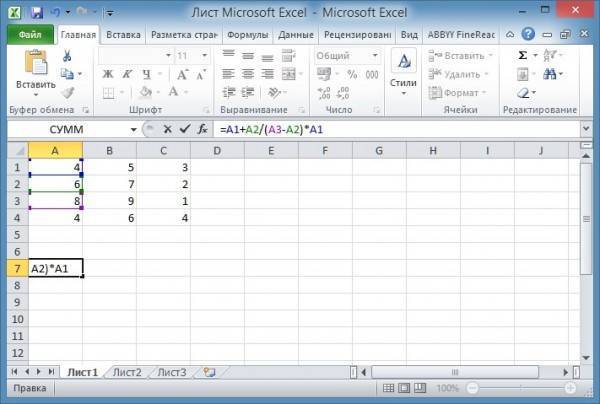600x404 pixels.
Task: Open the Файл menu button
Action: coord(29,34)
